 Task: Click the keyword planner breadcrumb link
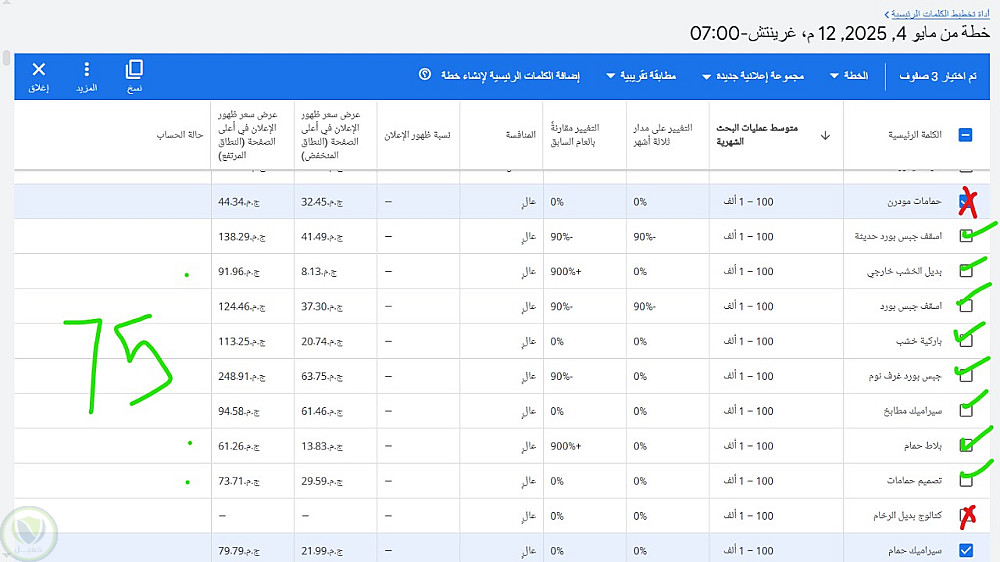click(x=940, y=14)
